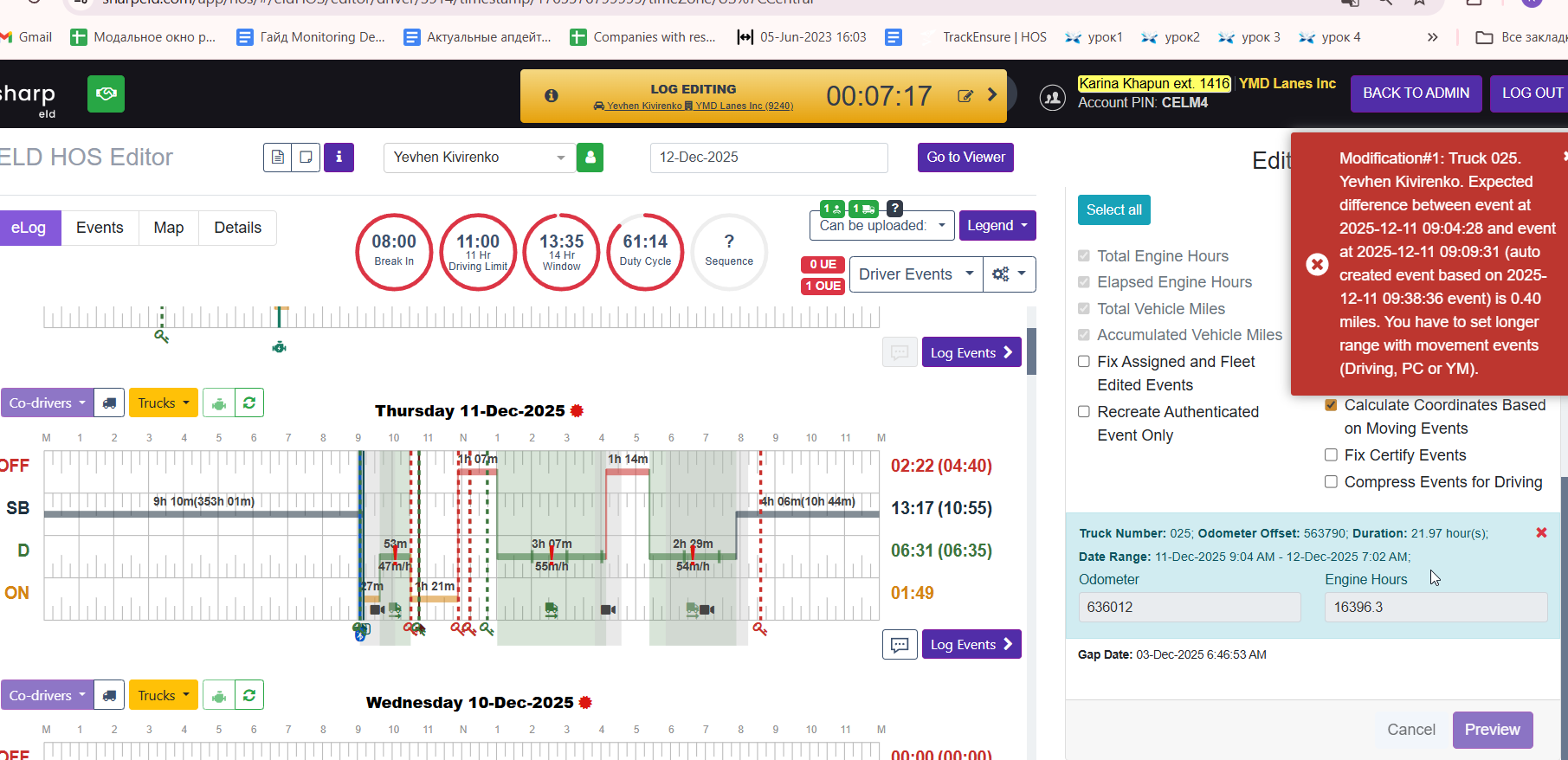Switch to the Map tab
The width and height of the screenshot is (1568, 760).
pyautogui.click(x=169, y=228)
